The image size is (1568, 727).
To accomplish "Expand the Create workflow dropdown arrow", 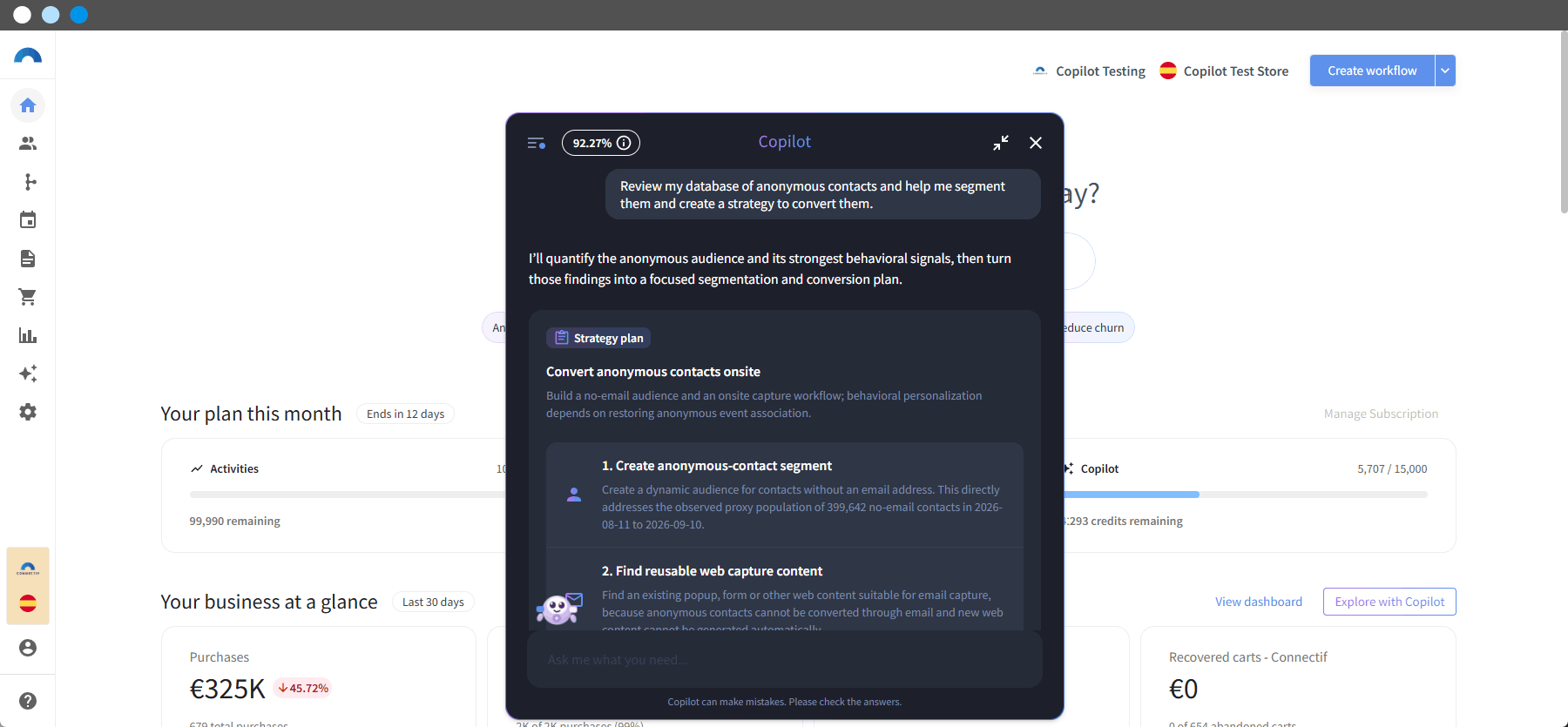I will [x=1445, y=71].
